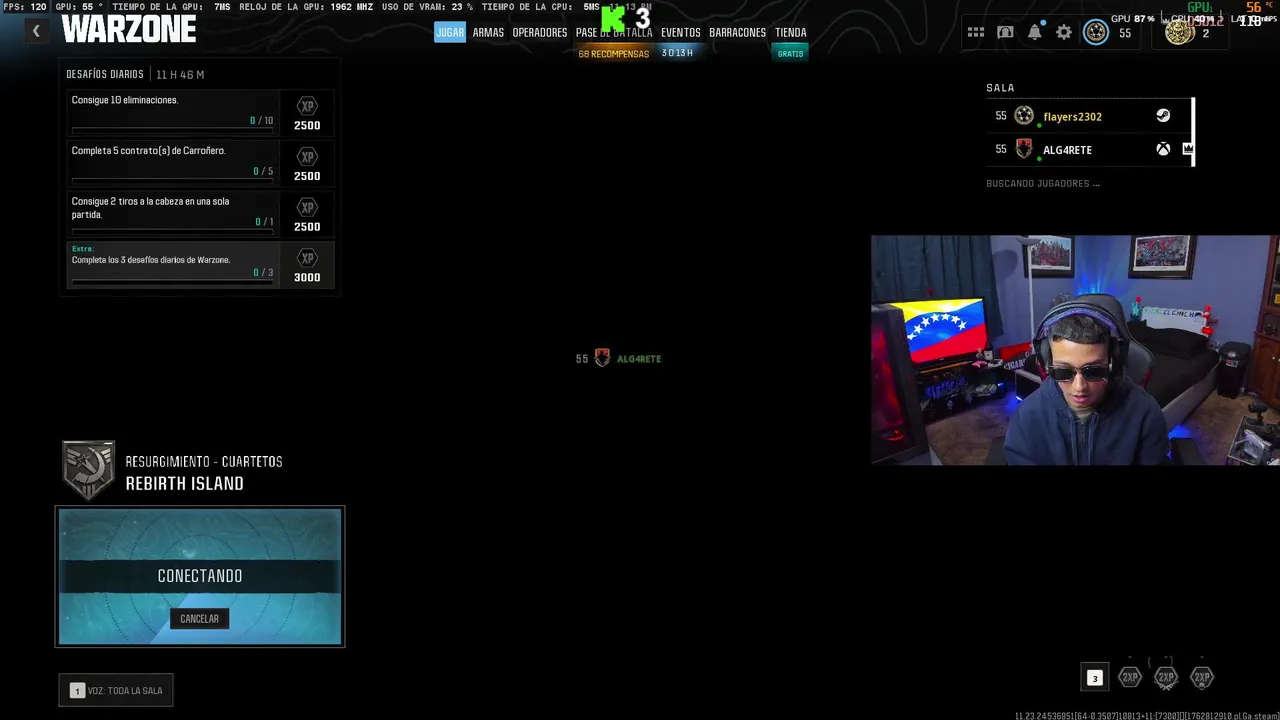The height and width of the screenshot is (720, 1280).
Task: Click flayers2302's rank emblem
Action: pos(1024,116)
